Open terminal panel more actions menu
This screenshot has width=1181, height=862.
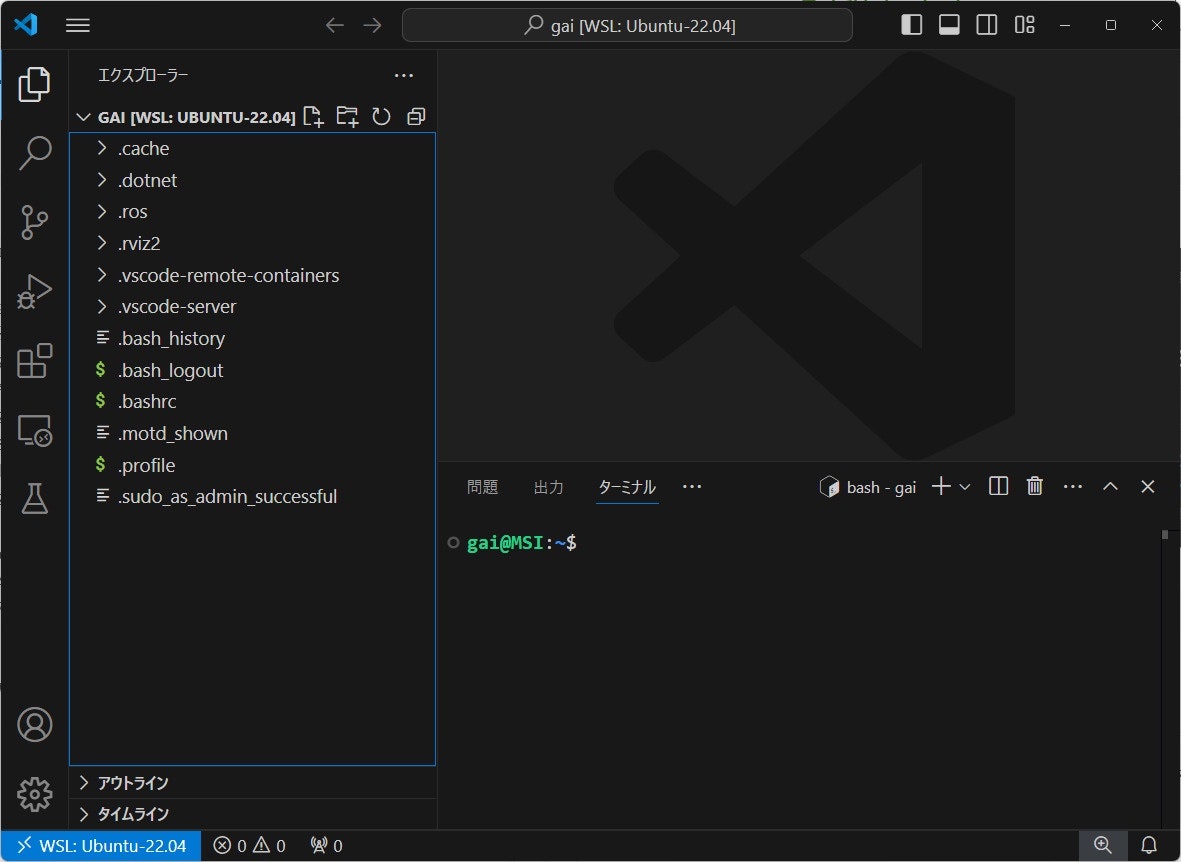tap(1073, 487)
